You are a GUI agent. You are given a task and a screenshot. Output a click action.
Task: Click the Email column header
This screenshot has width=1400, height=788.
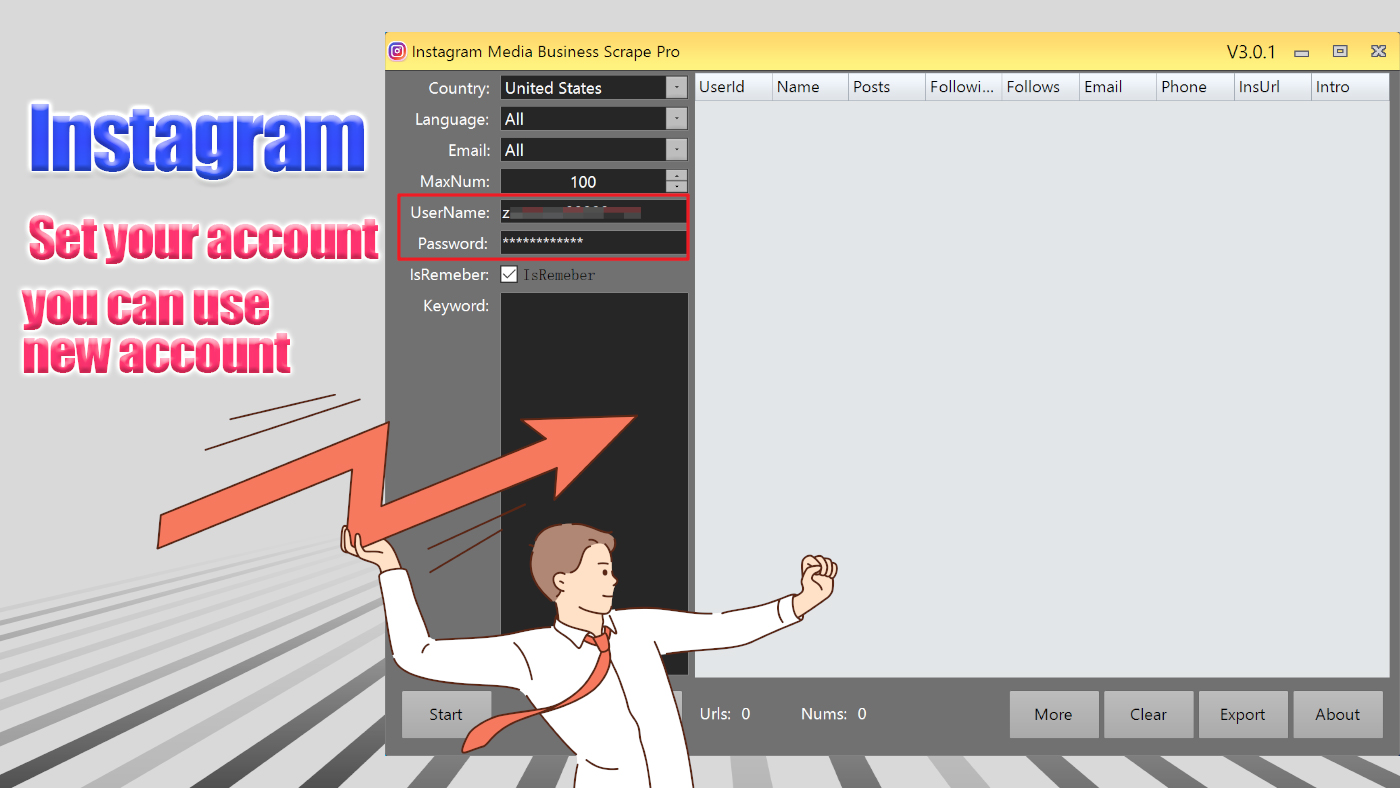point(1119,87)
